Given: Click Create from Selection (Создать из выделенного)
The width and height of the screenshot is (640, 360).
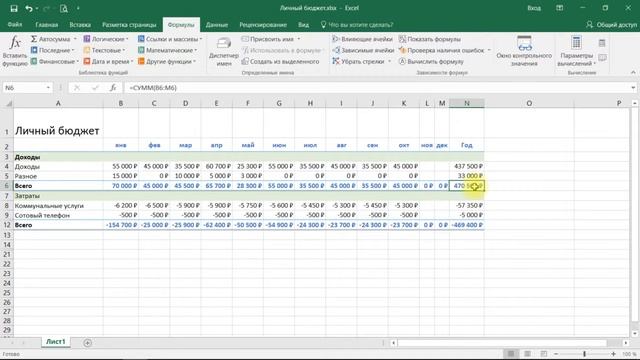Looking at the screenshot, I should [280, 61].
